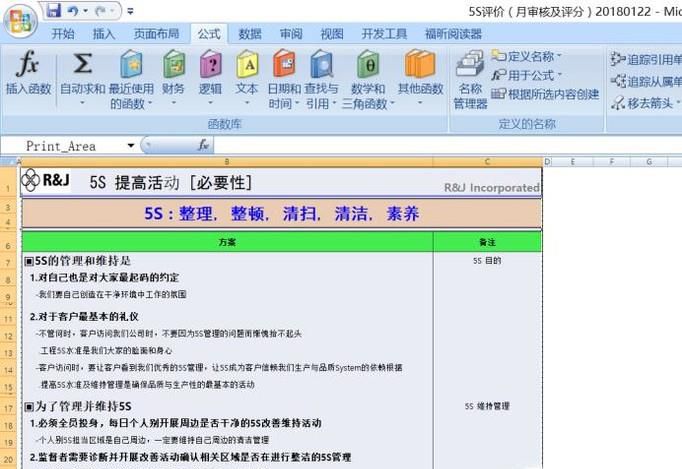Open the undo history dropdown arrow
The image size is (682, 469).
click(x=85, y=10)
